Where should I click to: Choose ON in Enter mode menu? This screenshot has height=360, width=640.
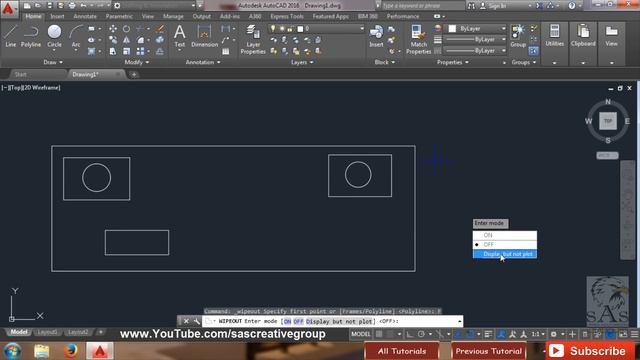pyautogui.click(x=504, y=235)
